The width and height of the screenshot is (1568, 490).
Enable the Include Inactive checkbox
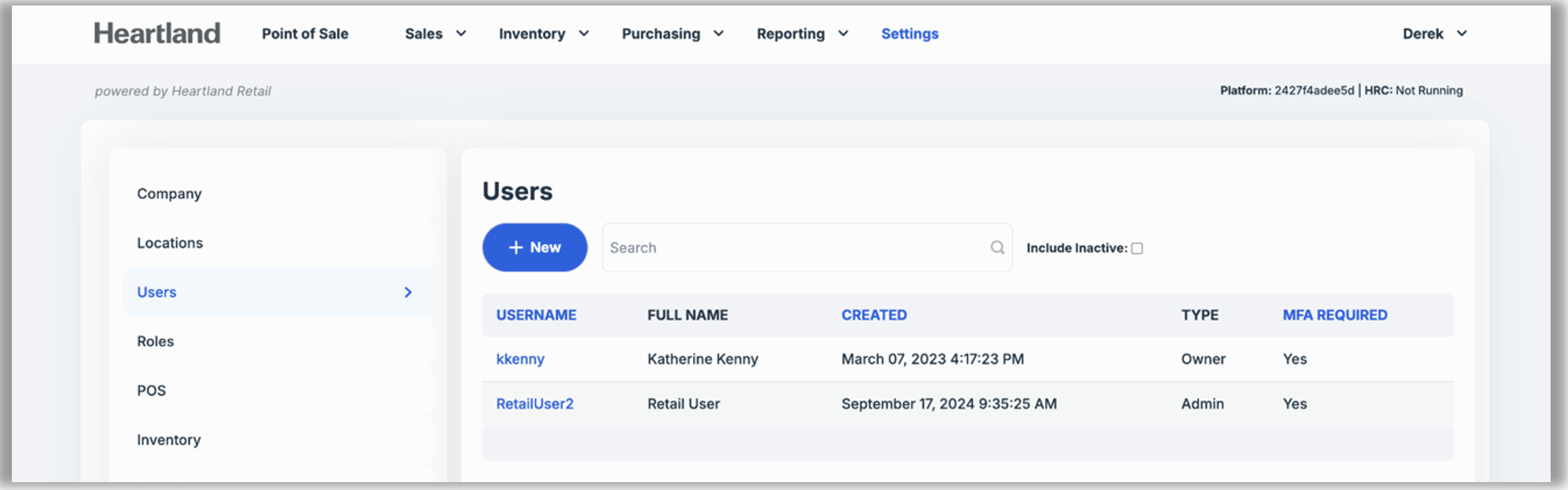pos(1136,248)
